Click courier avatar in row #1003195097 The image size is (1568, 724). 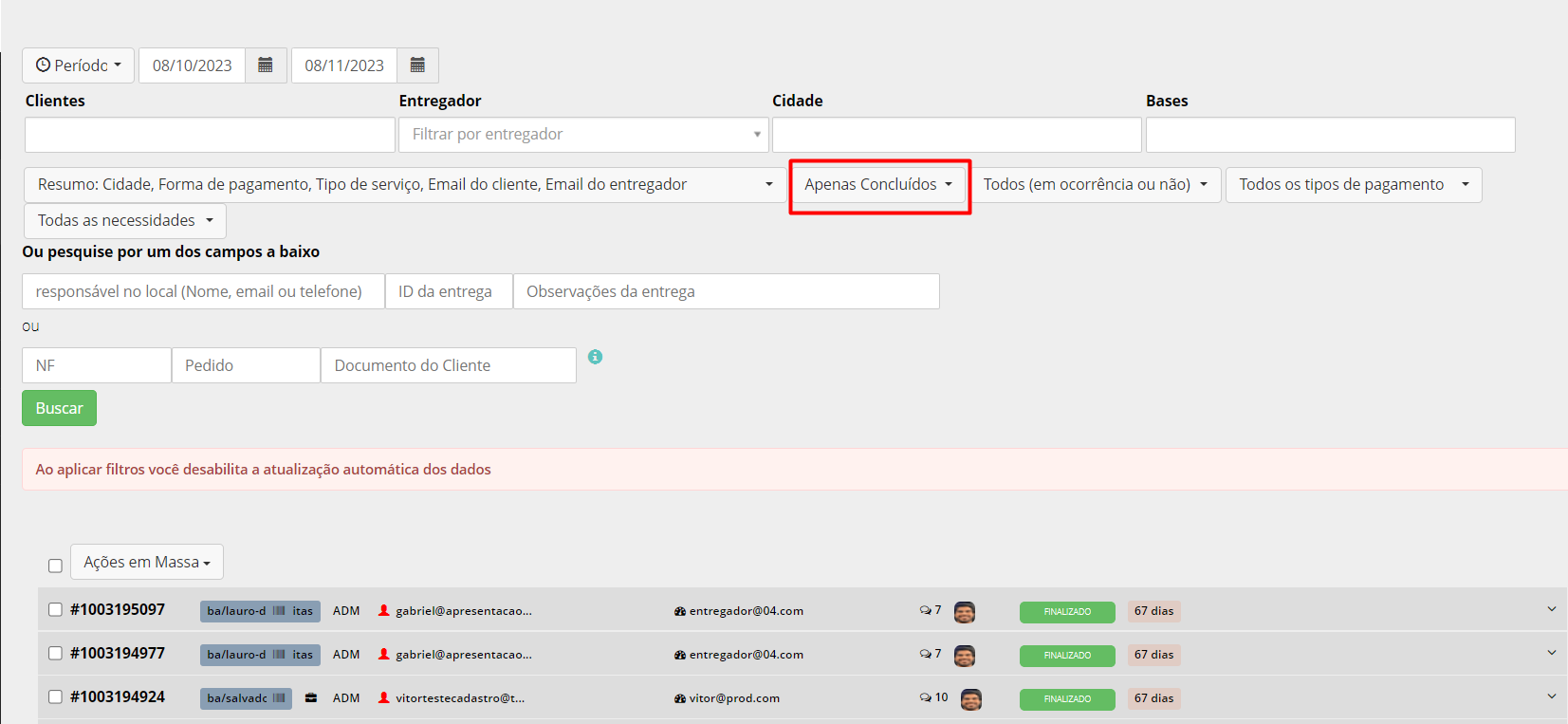(x=965, y=612)
